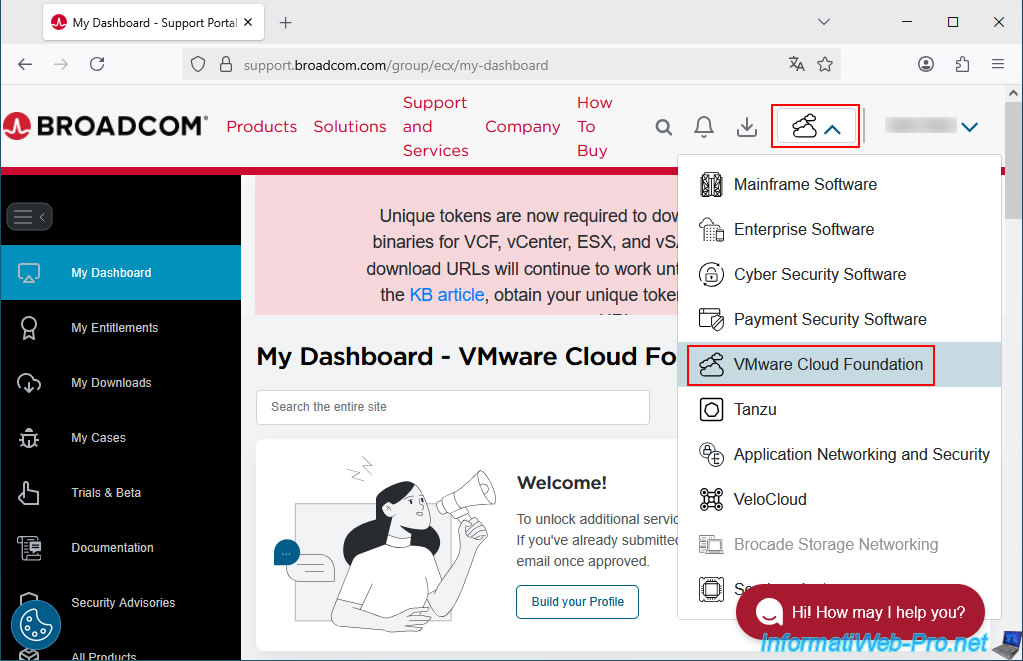
Task: Click the cookie settings icon
Action: point(36,625)
